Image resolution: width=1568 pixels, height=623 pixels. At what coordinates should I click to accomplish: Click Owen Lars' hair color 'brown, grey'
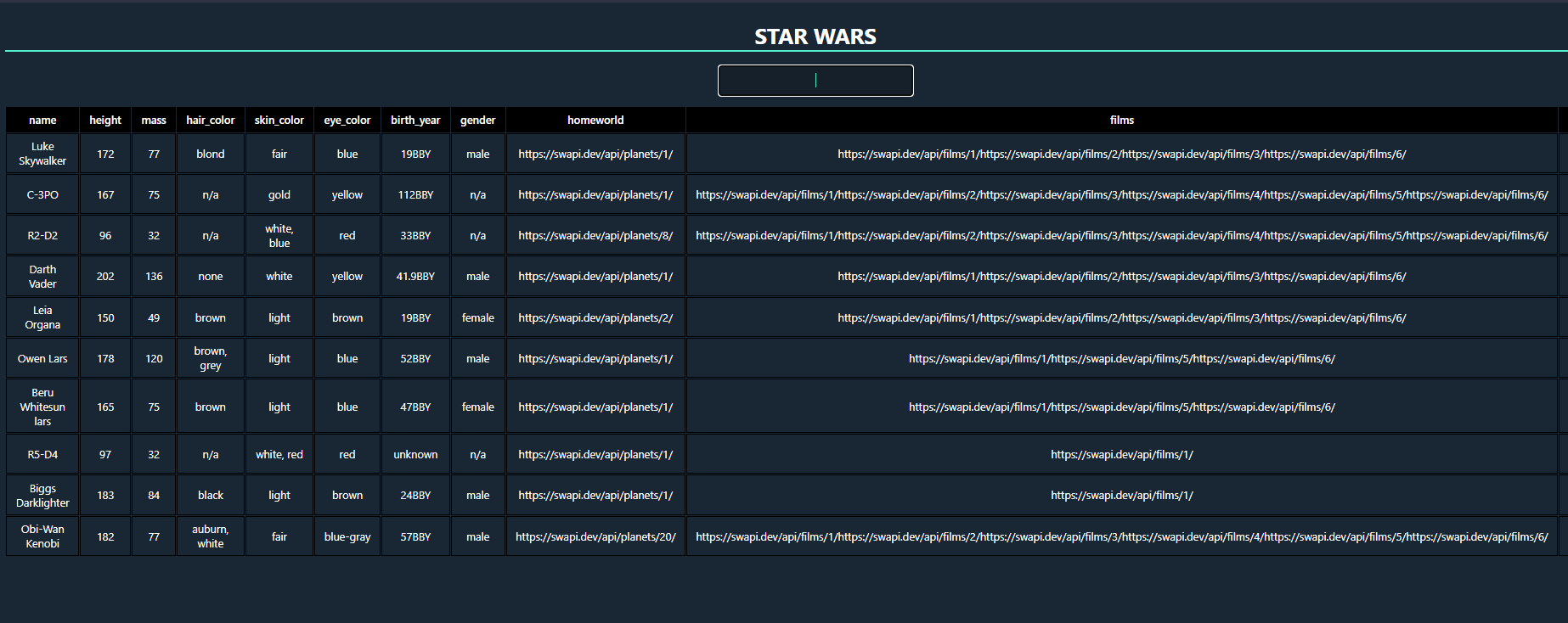point(211,358)
